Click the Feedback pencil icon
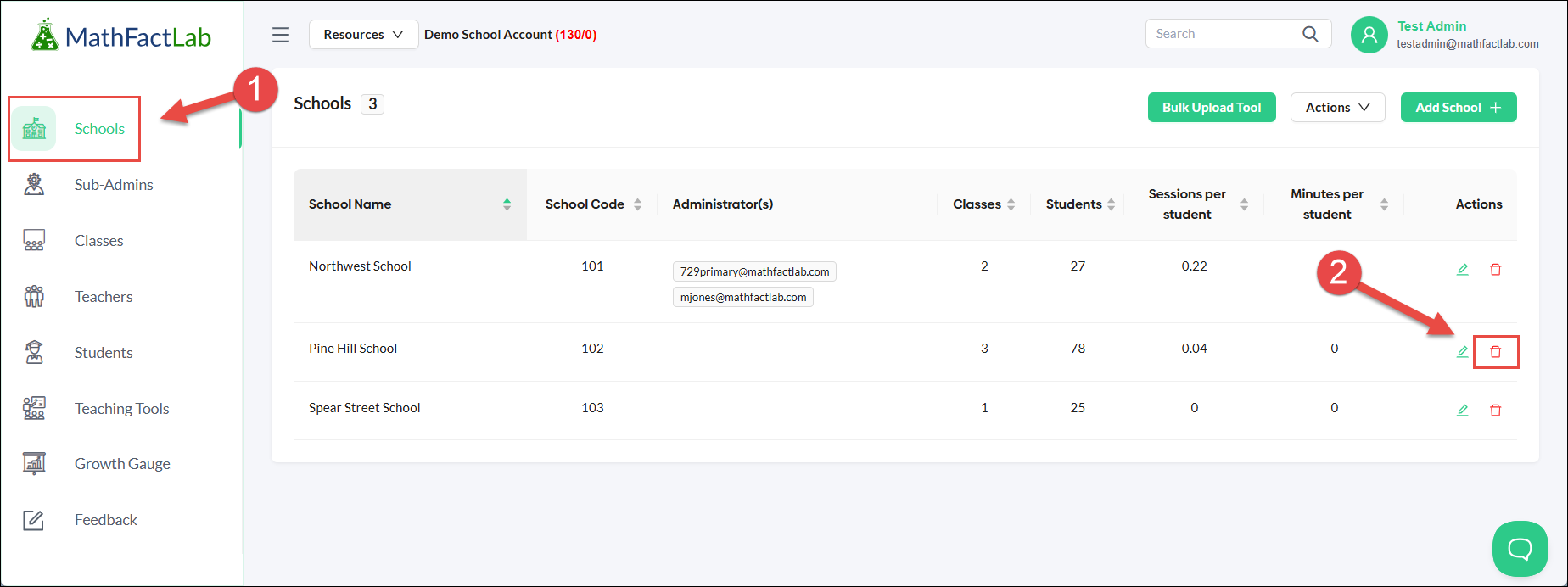Image resolution: width=1568 pixels, height=587 pixels. [x=34, y=519]
